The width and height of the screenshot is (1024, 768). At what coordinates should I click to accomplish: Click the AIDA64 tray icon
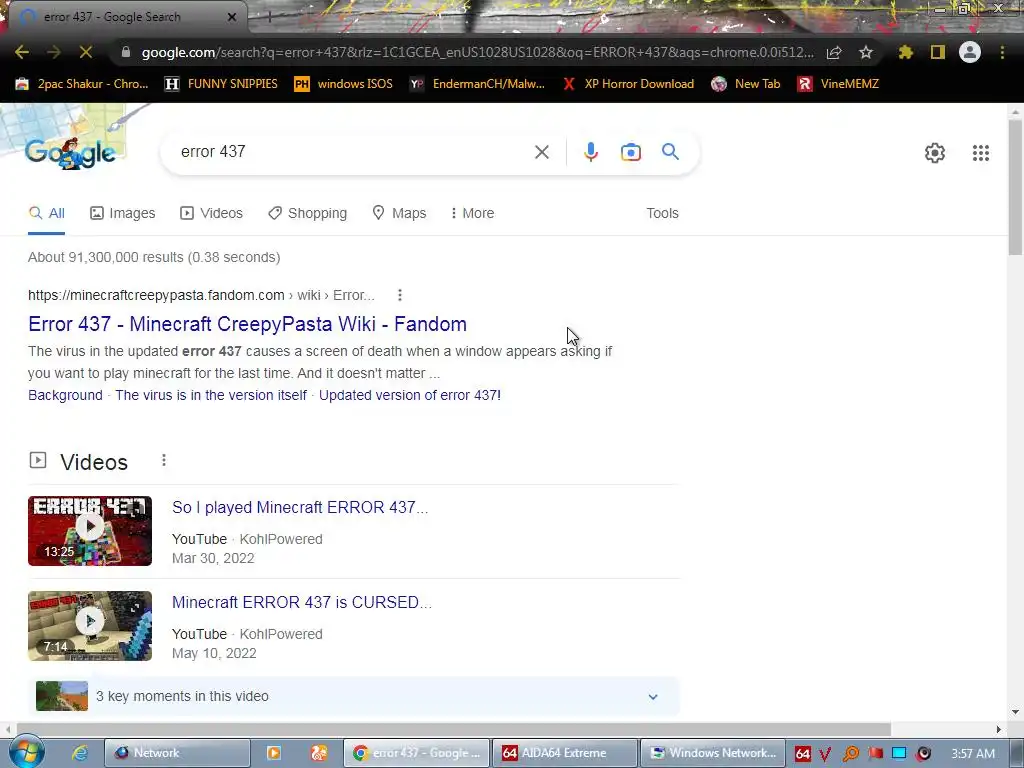(x=803, y=754)
